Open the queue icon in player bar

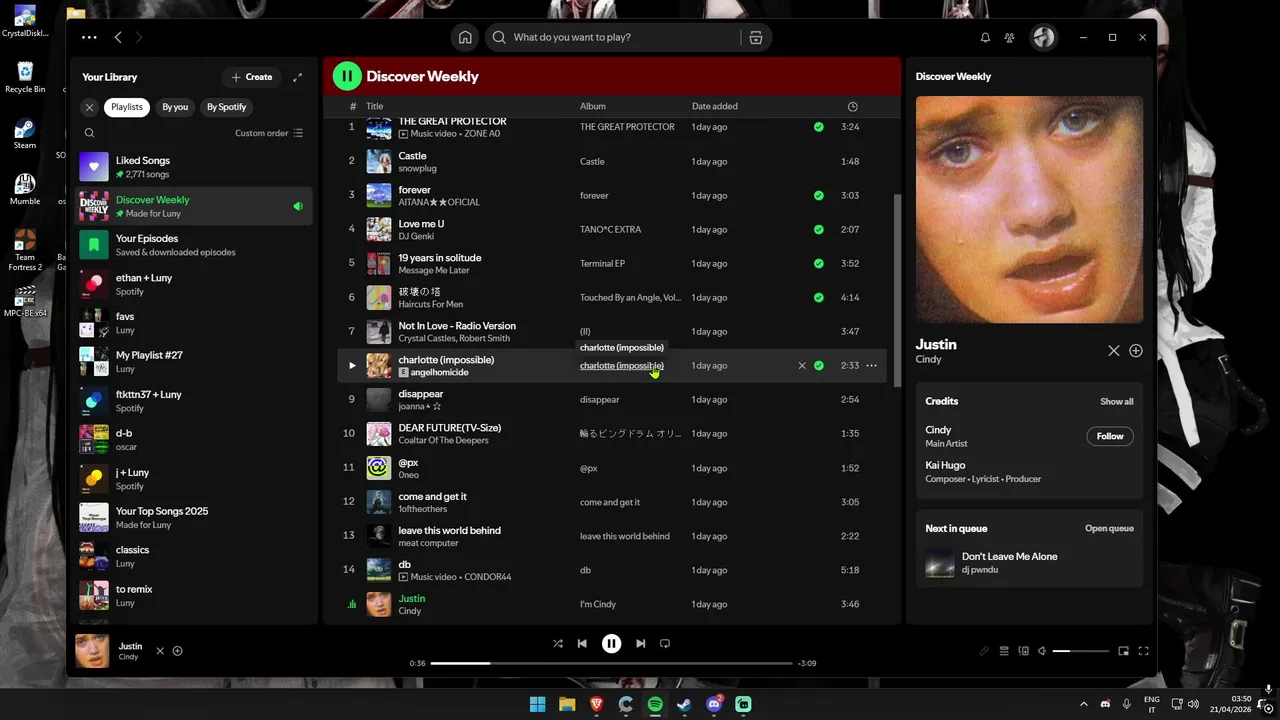(x=1004, y=651)
